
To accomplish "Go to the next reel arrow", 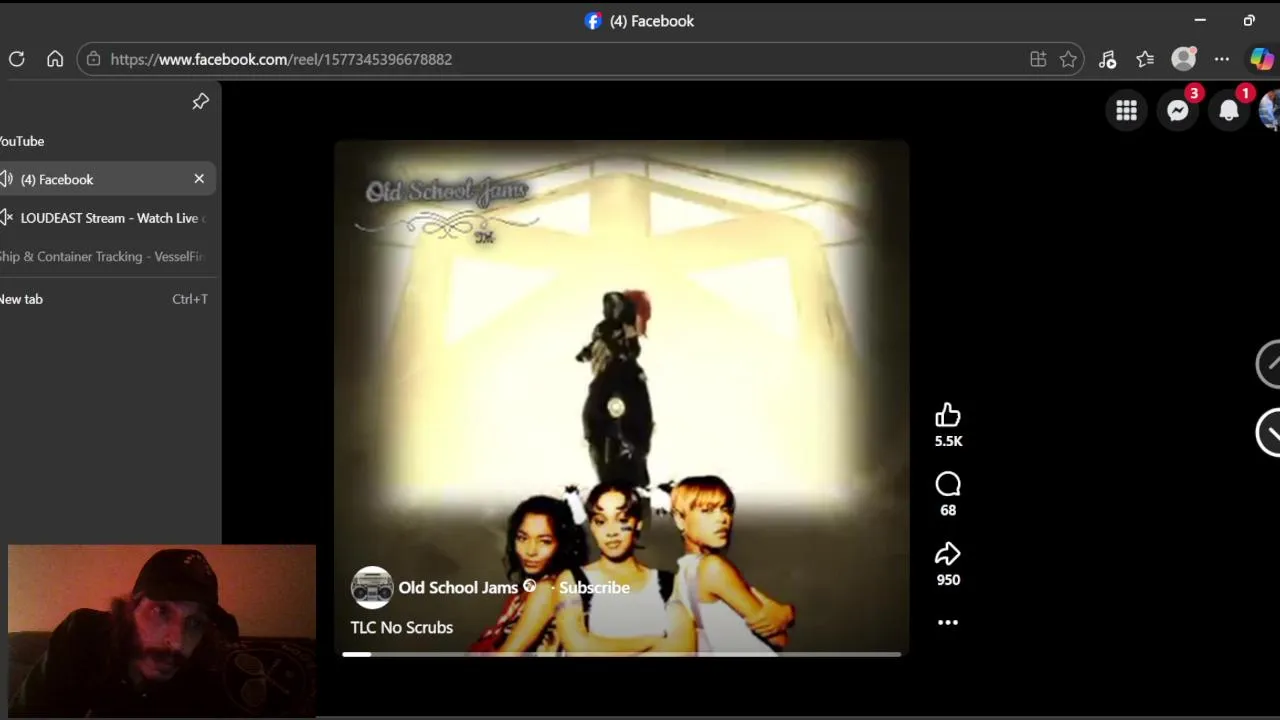I will click(1268, 433).
